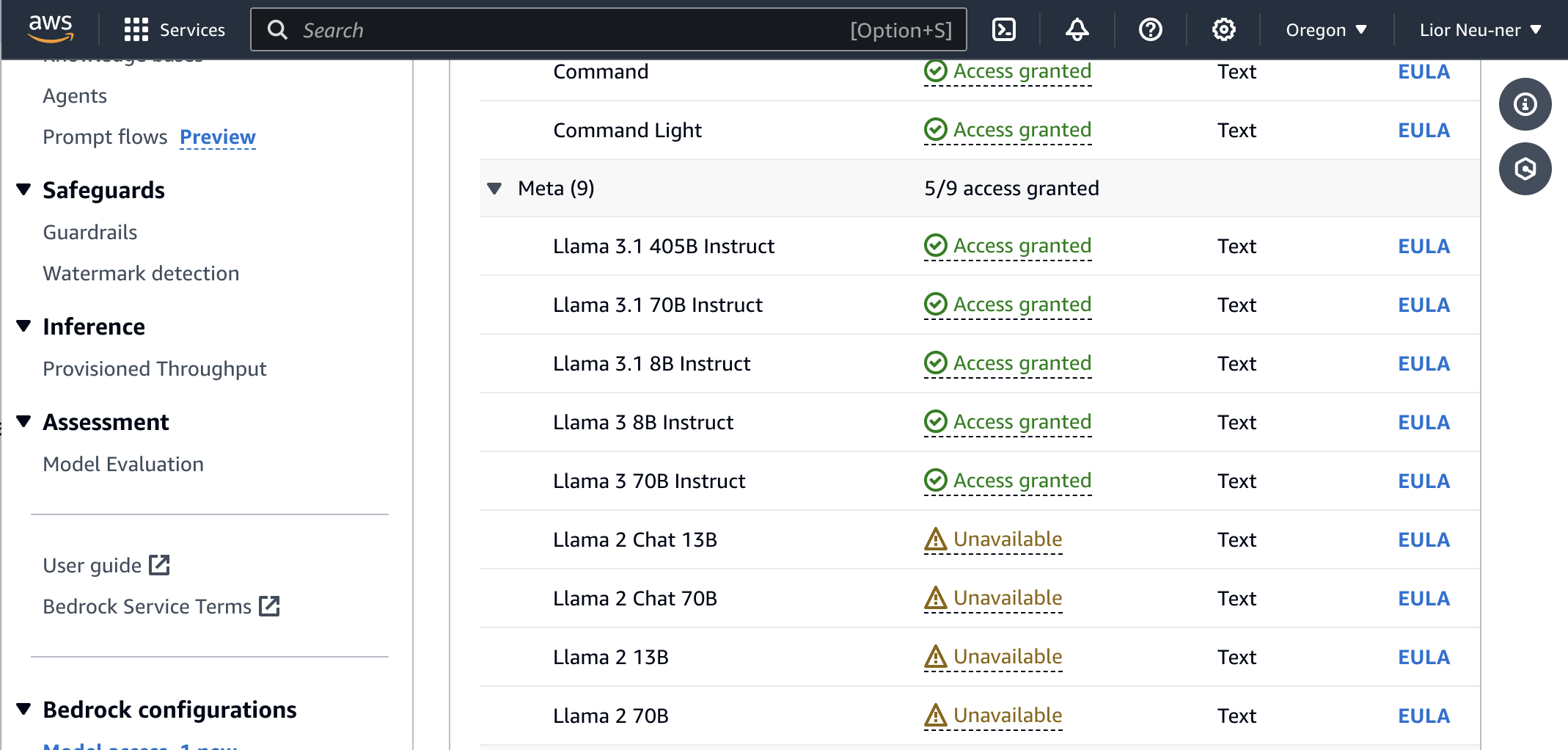The height and width of the screenshot is (750, 1568).
Task: Collapse the Meta (9) provider group
Action: click(494, 189)
